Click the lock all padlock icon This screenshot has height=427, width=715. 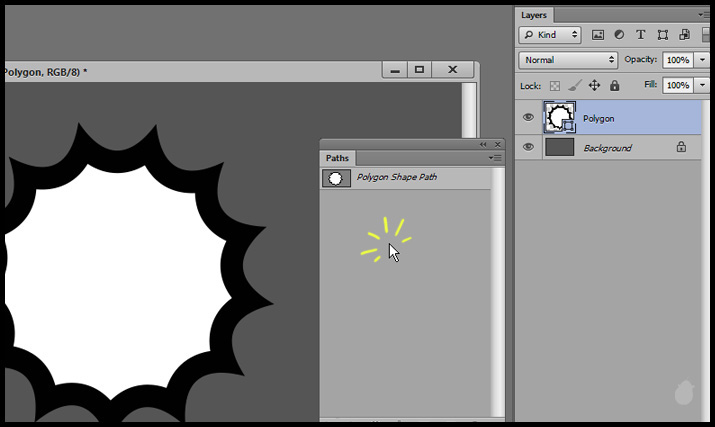[x=614, y=86]
